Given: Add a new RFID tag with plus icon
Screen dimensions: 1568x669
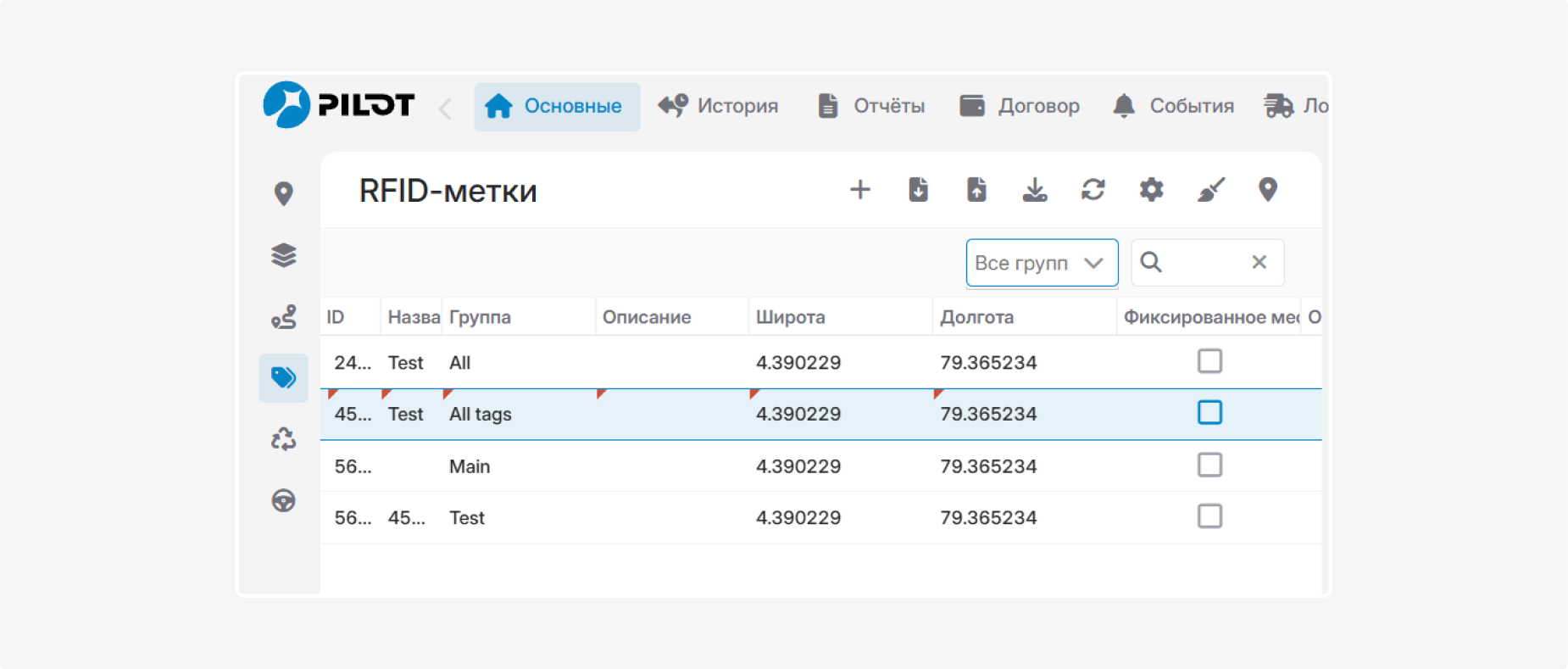Looking at the screenshot, I should coord(860,189).
